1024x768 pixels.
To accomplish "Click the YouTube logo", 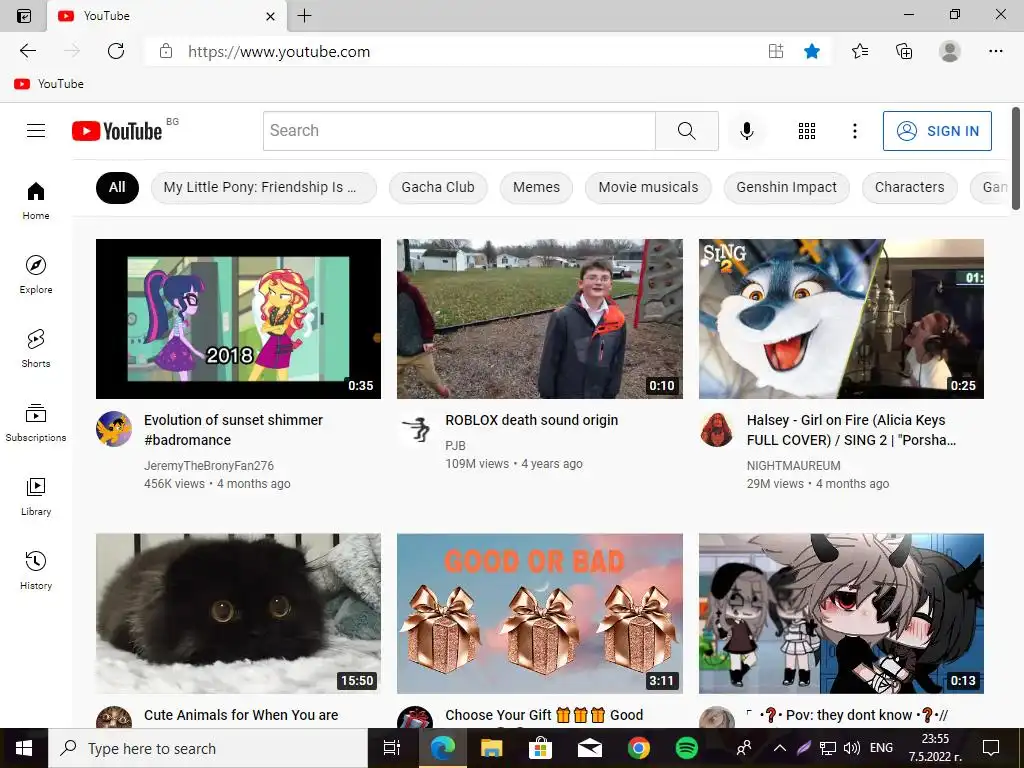I will click(x=117, y=131).
